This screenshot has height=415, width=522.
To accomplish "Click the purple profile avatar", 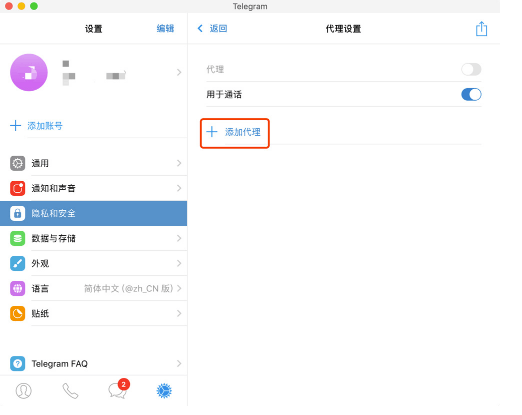I will [x=29, y=72].
